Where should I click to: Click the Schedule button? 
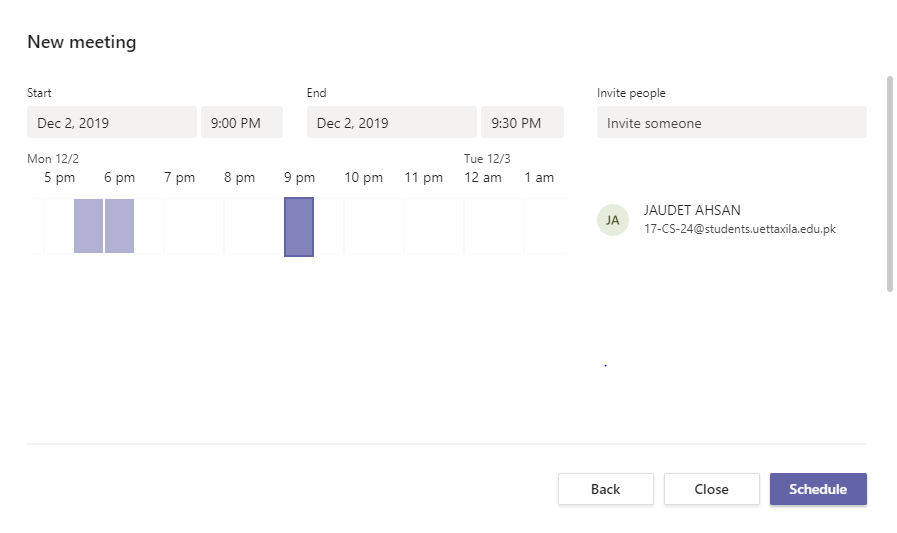coord(818,489)
